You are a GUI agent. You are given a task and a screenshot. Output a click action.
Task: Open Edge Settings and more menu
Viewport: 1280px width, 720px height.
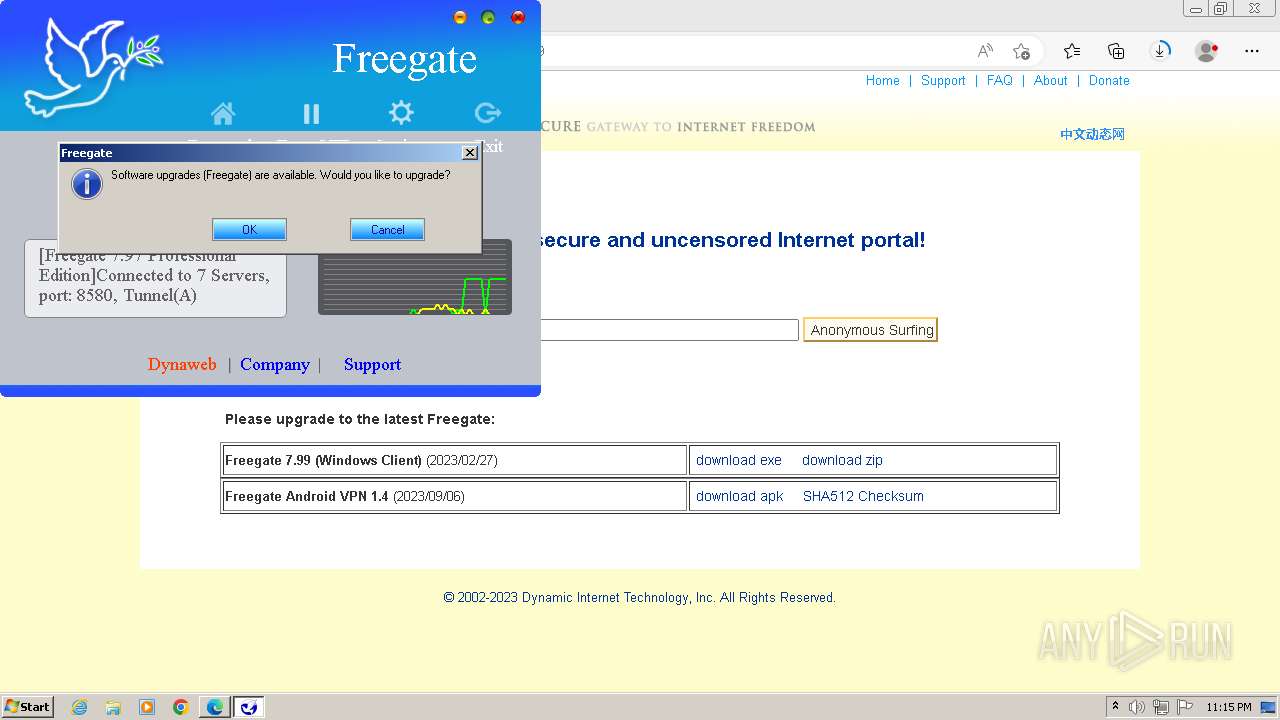(1252, 51)
